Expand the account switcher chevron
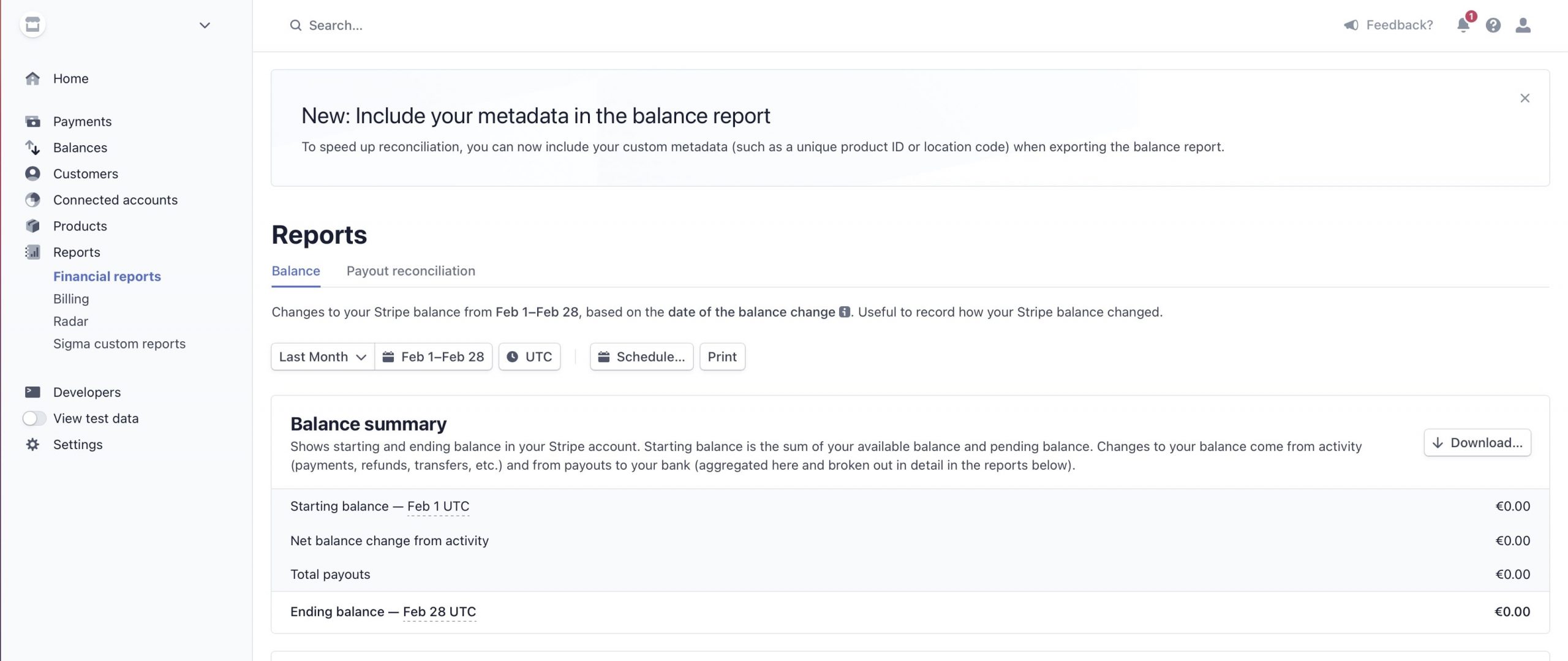 tap(205, 25)
